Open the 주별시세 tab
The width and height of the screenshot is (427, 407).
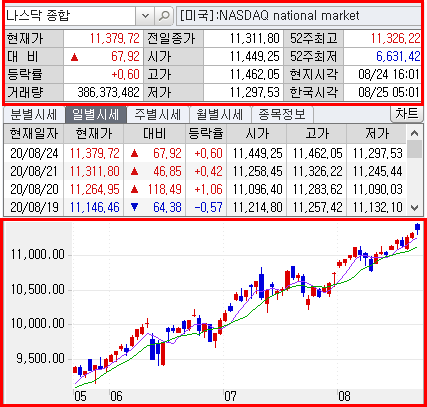[x=157, y=115]
